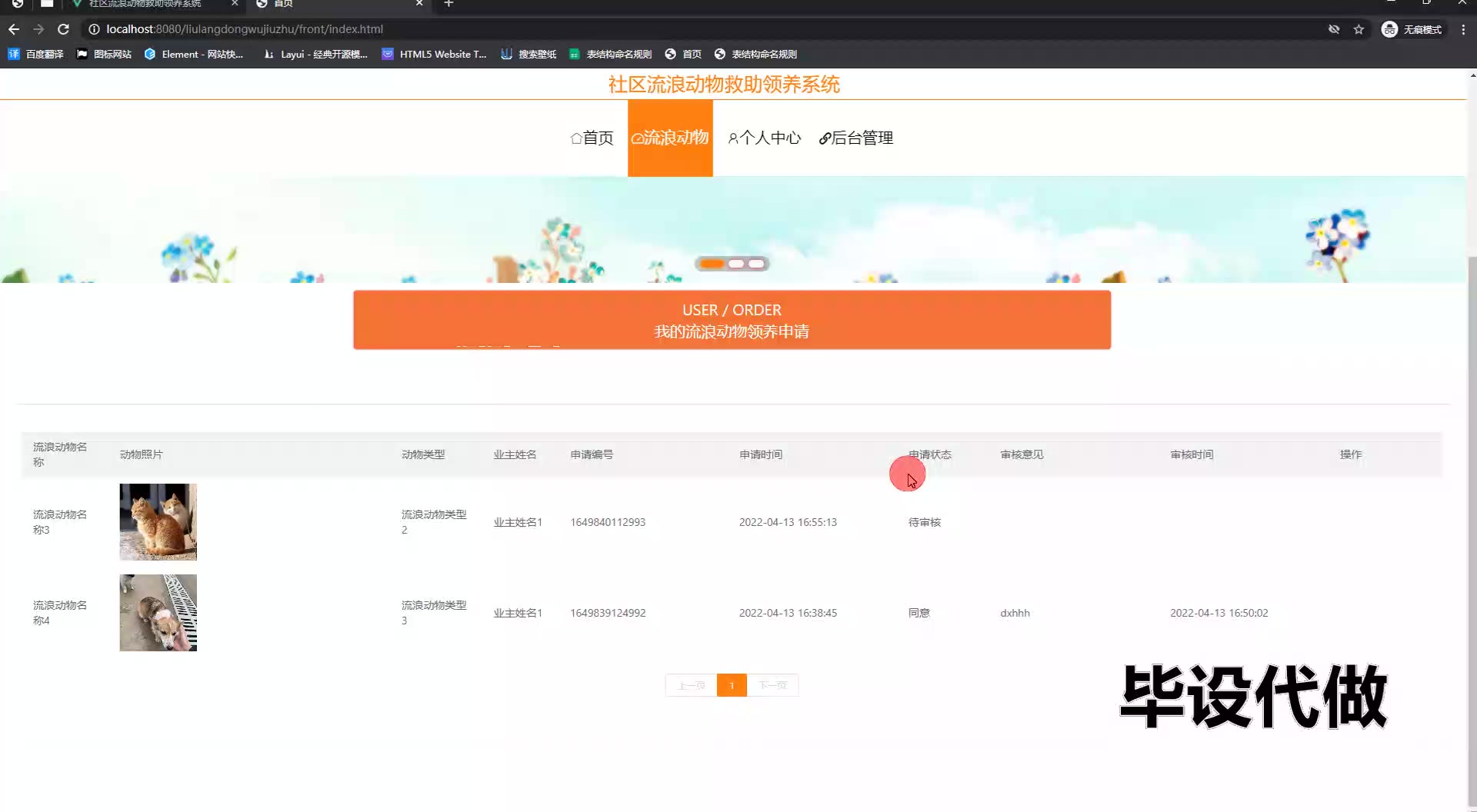Open the incognito mode 无痕模式 indicator
Image resolution: width=1477 pixels, height=812 pixels.
[x=1412, y=29]
